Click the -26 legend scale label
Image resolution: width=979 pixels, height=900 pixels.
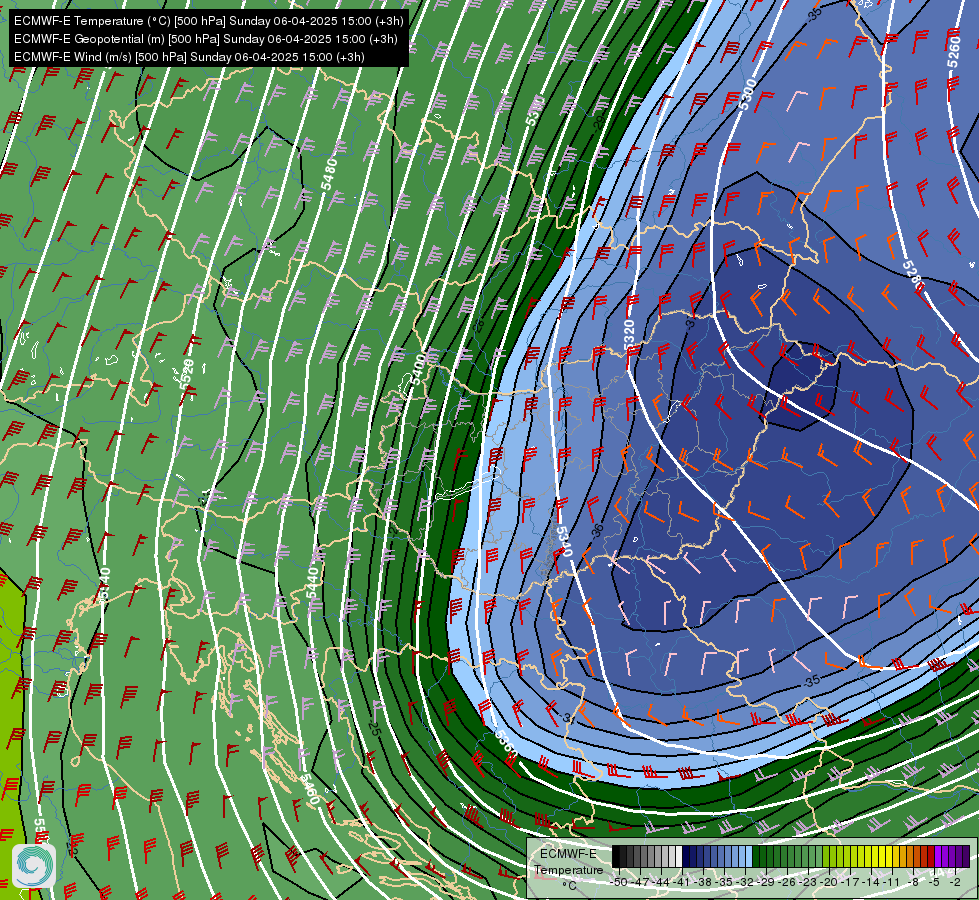787,882
